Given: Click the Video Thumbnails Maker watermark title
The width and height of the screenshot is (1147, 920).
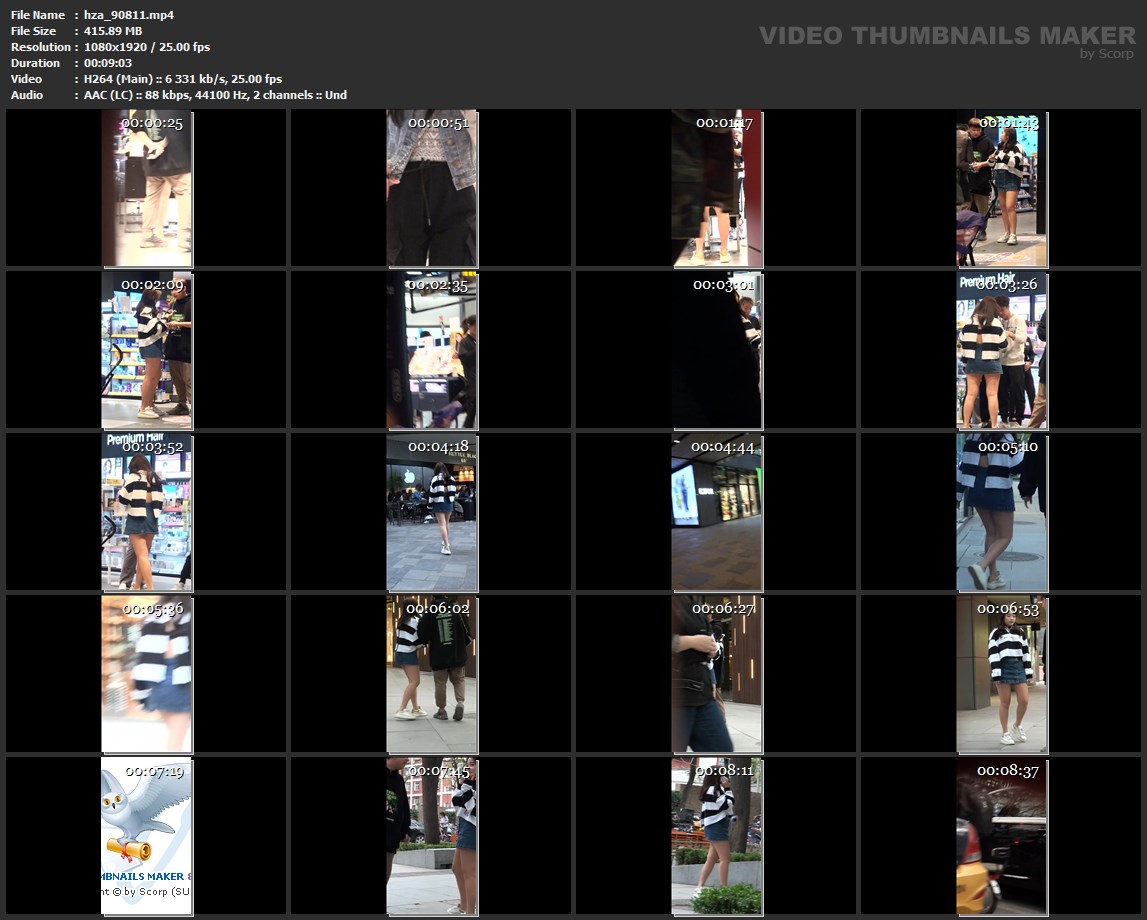Looking at the screenshot, I should [946, 36].
